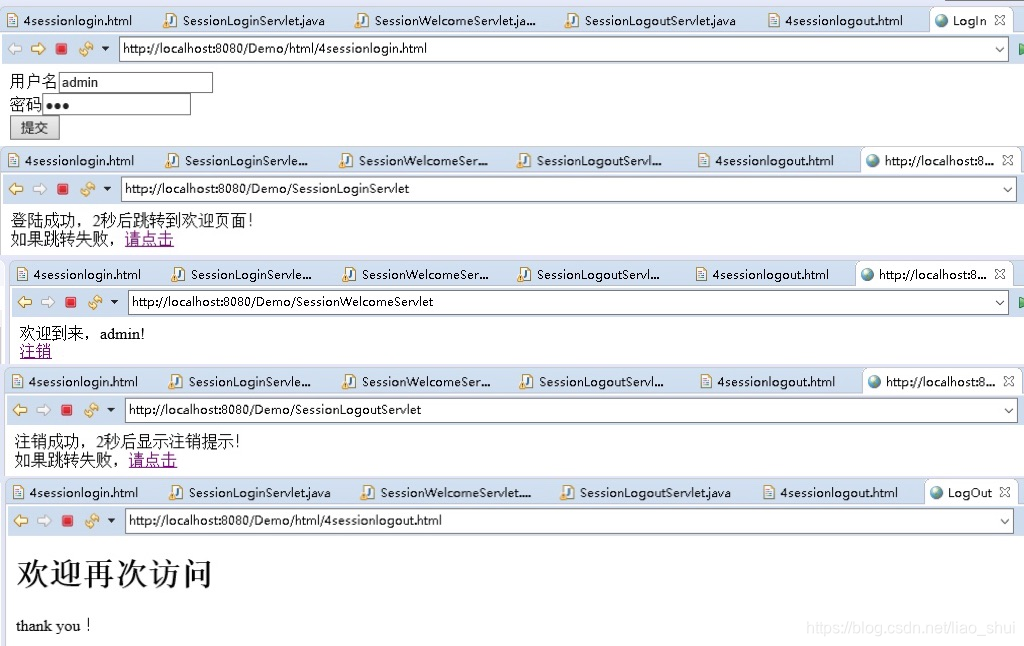The image size is (1024, 646).
Task: Click refresh icon beside 4sessionlogout.html address
Action: pos(91,521)
